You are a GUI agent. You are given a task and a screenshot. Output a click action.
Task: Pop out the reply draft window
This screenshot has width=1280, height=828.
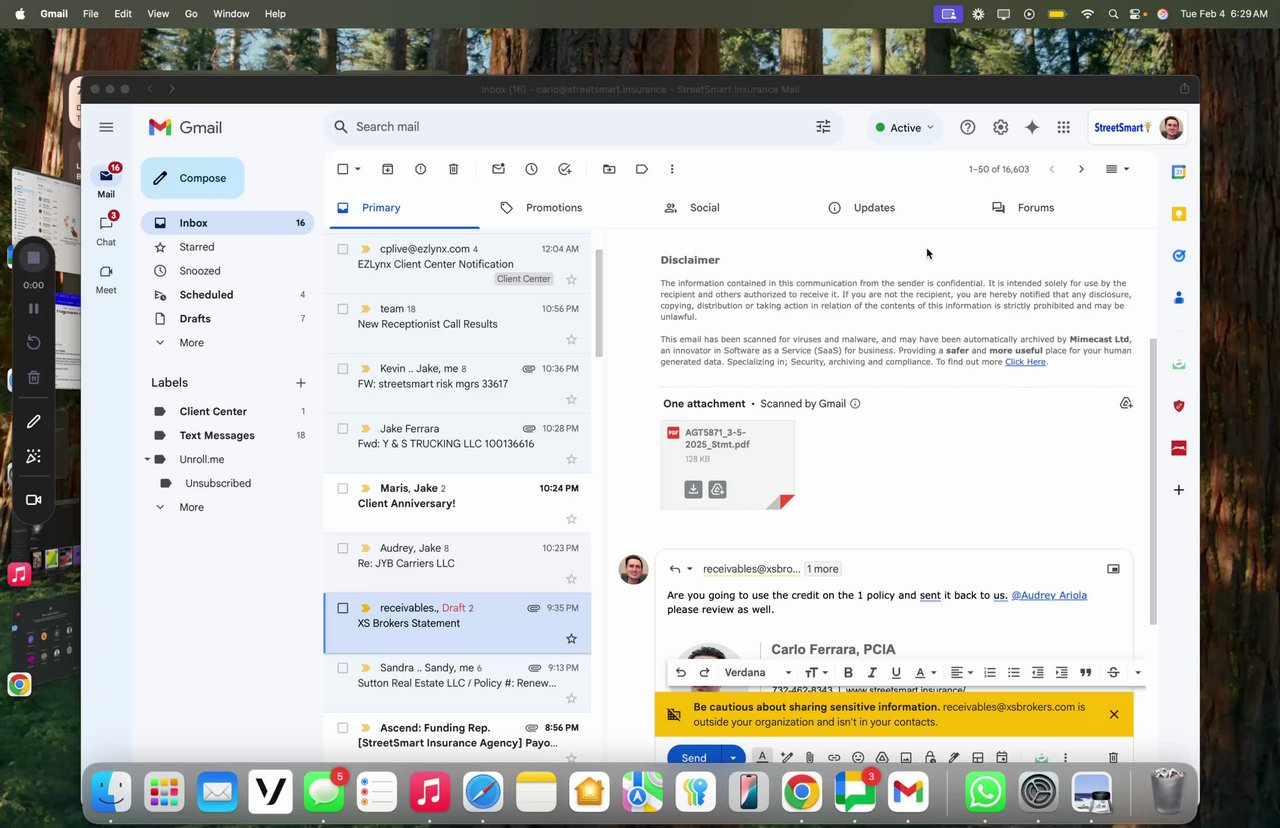(1113, 569)
